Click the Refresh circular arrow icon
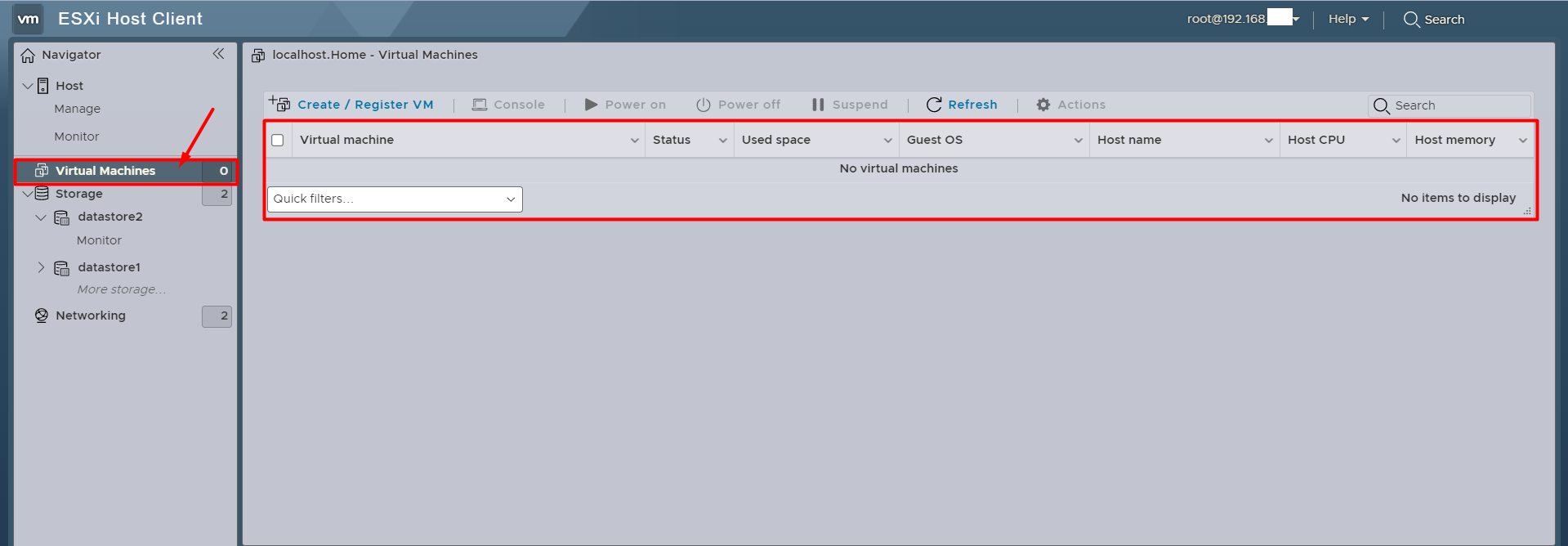Image resolution: width=1568 pixels, height=546 pixels. pos(934,105)
